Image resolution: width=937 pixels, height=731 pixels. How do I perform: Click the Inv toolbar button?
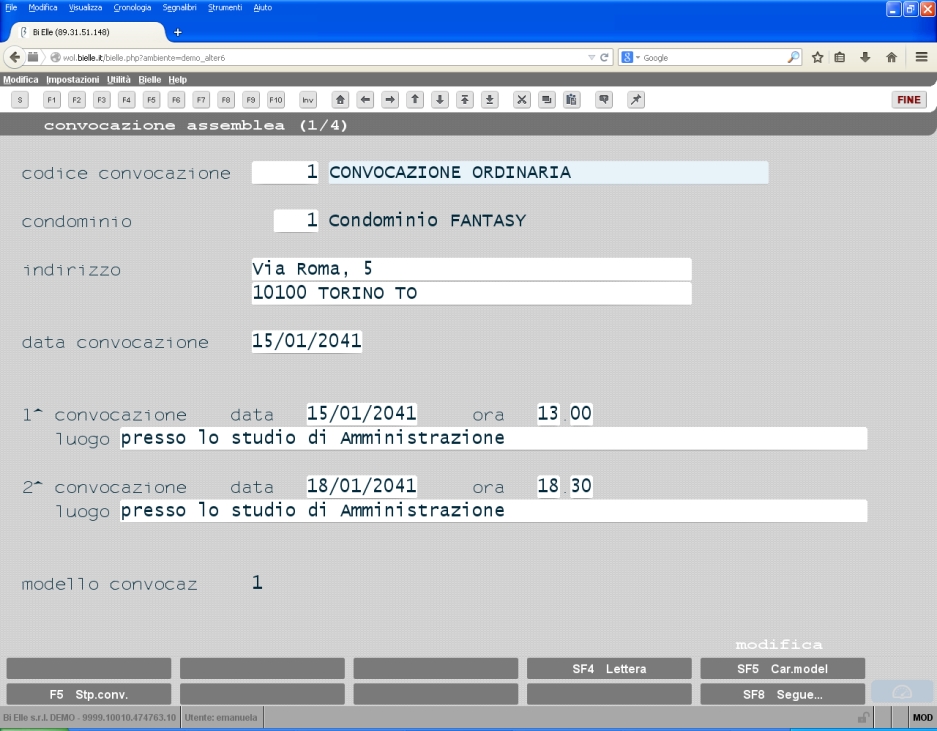click(x=308, y=100)
